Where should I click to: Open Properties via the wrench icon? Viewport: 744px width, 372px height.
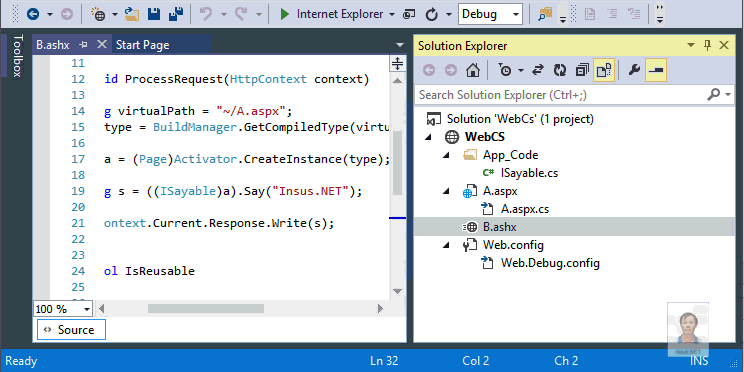pyautogui.click(x=634, y=71)
